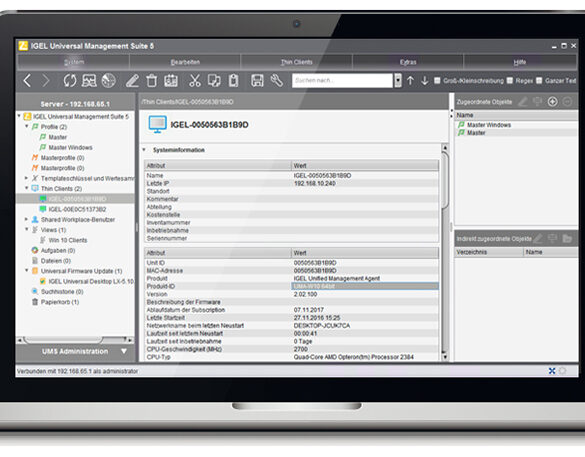Refresh the view using the circular arrows icon
585x457 pixels.
pos(69,81)
